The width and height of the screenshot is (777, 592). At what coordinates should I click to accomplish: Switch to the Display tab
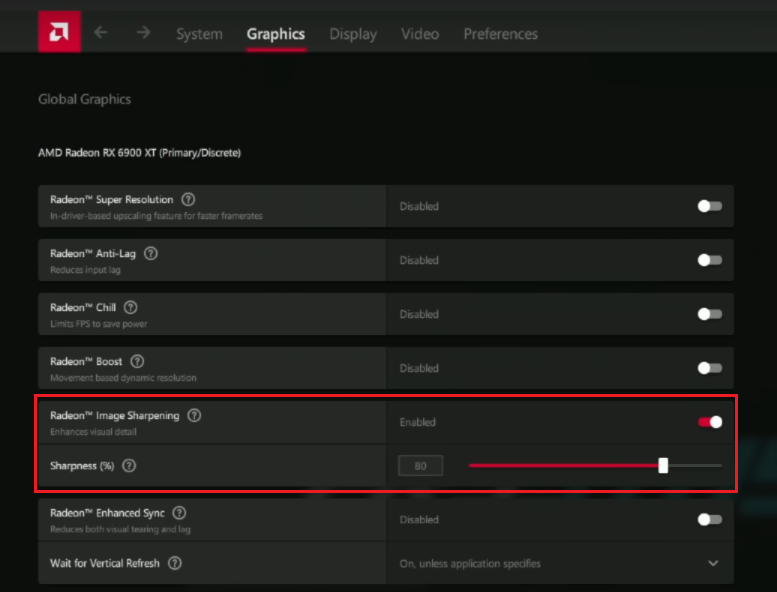pyautogui.click(x=353, y=34)
